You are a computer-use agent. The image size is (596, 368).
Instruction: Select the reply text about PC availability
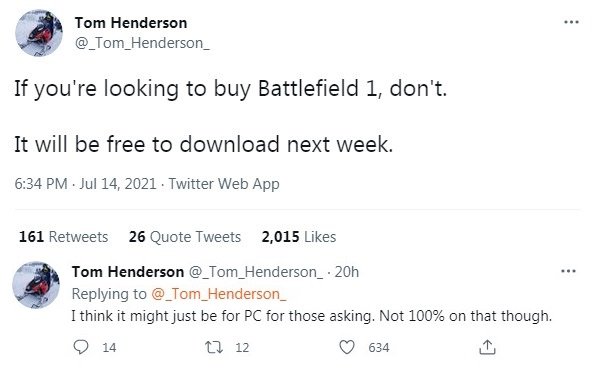[x=312, y=316]
